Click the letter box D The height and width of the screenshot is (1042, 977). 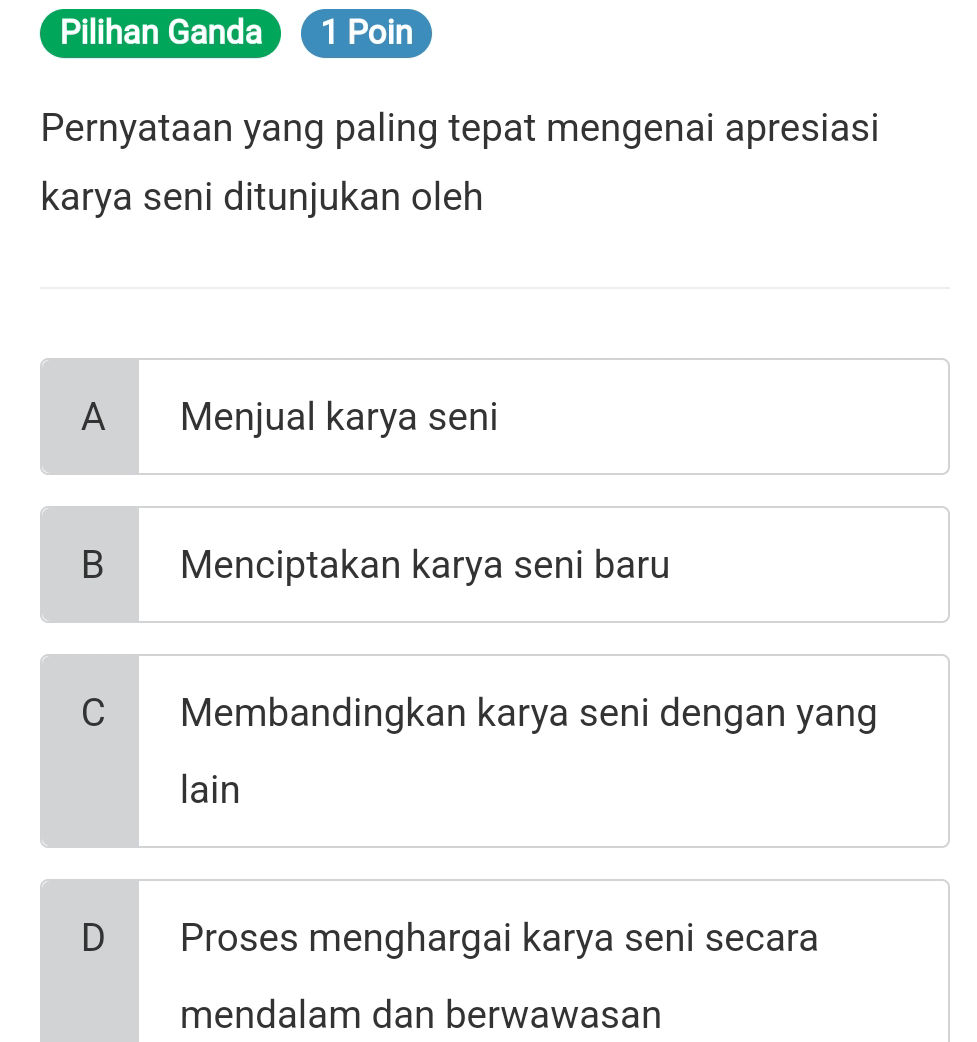pyautogui.click(x=90, y=938)
